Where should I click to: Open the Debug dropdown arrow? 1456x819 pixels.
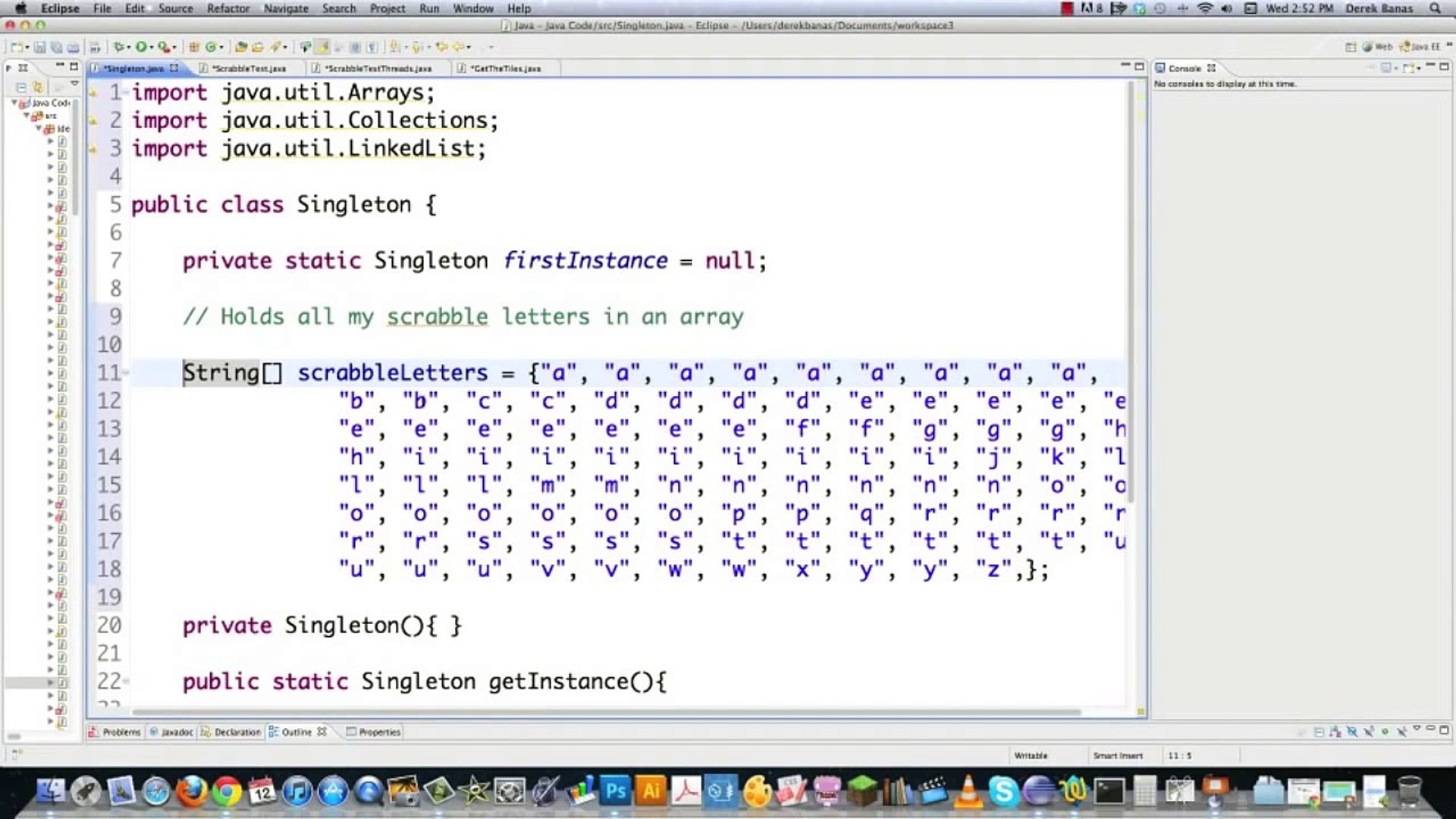point(129,48)
